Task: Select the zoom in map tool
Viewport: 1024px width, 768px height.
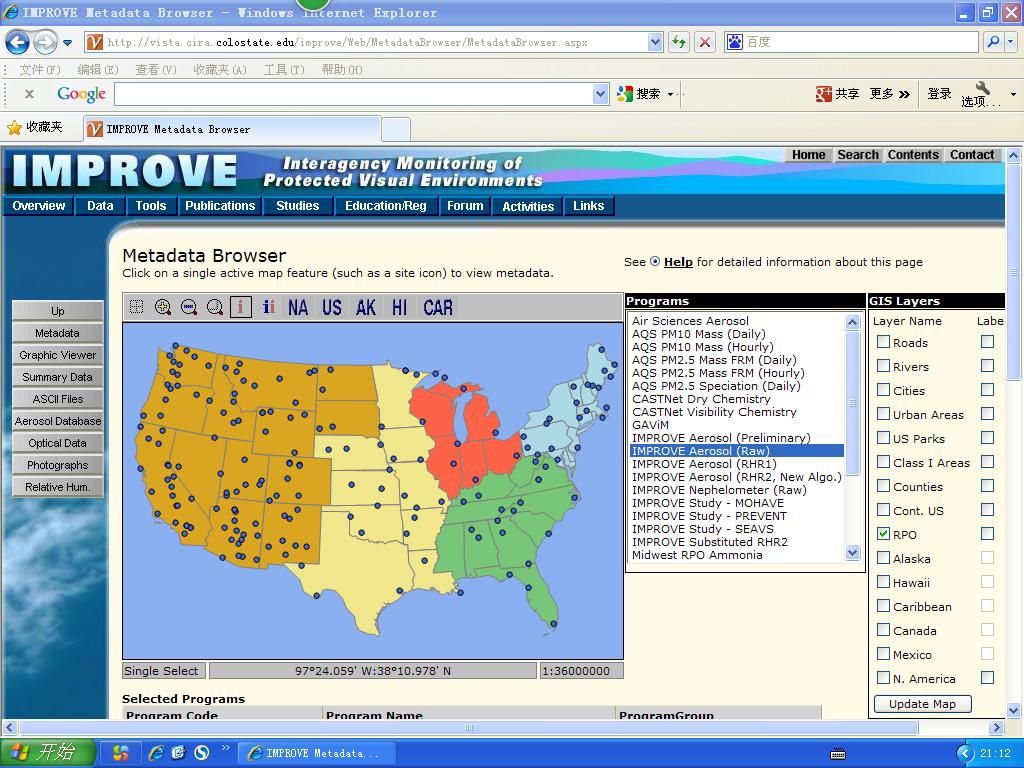Action: 163,307
